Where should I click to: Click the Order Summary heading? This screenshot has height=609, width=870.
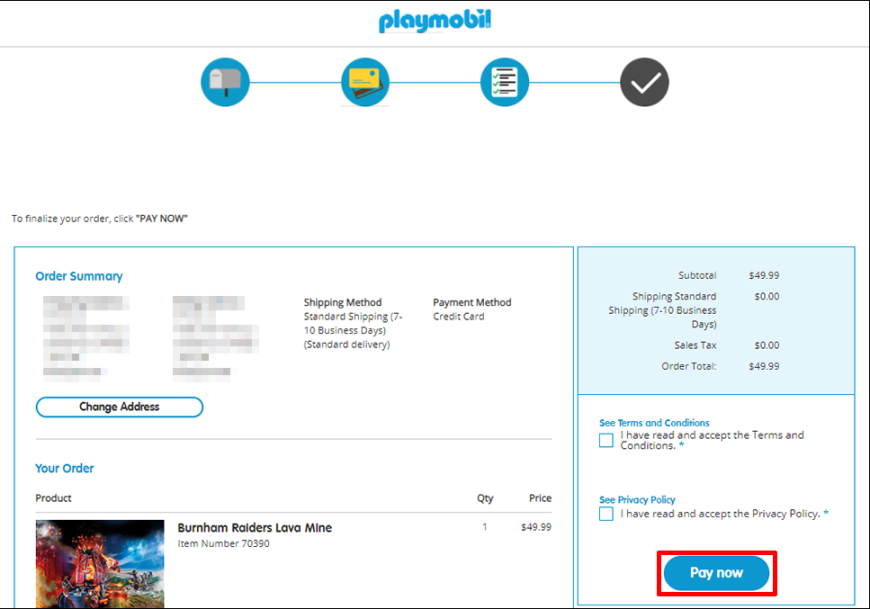[x=79, y=276]
